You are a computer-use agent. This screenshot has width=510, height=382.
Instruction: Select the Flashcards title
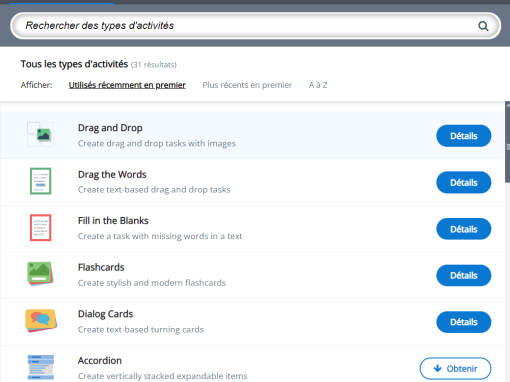tap(101, 267)
